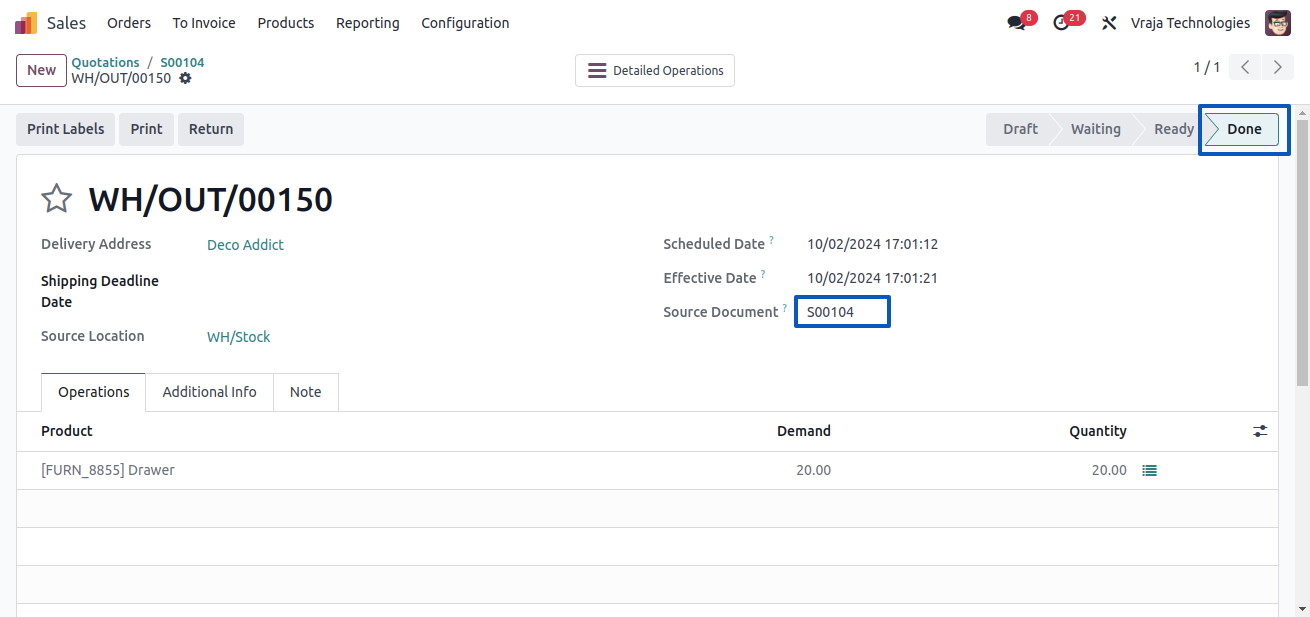Click the Detailed Operations button
Image resolution: width=1310 pixels, height=617 pixels.
[x=655, y=70]
